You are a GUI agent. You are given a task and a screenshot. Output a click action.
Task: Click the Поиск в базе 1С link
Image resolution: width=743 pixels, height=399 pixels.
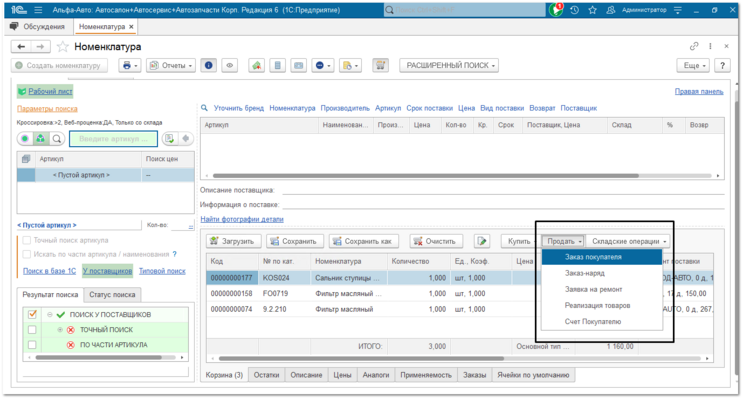tap(50, 271)
